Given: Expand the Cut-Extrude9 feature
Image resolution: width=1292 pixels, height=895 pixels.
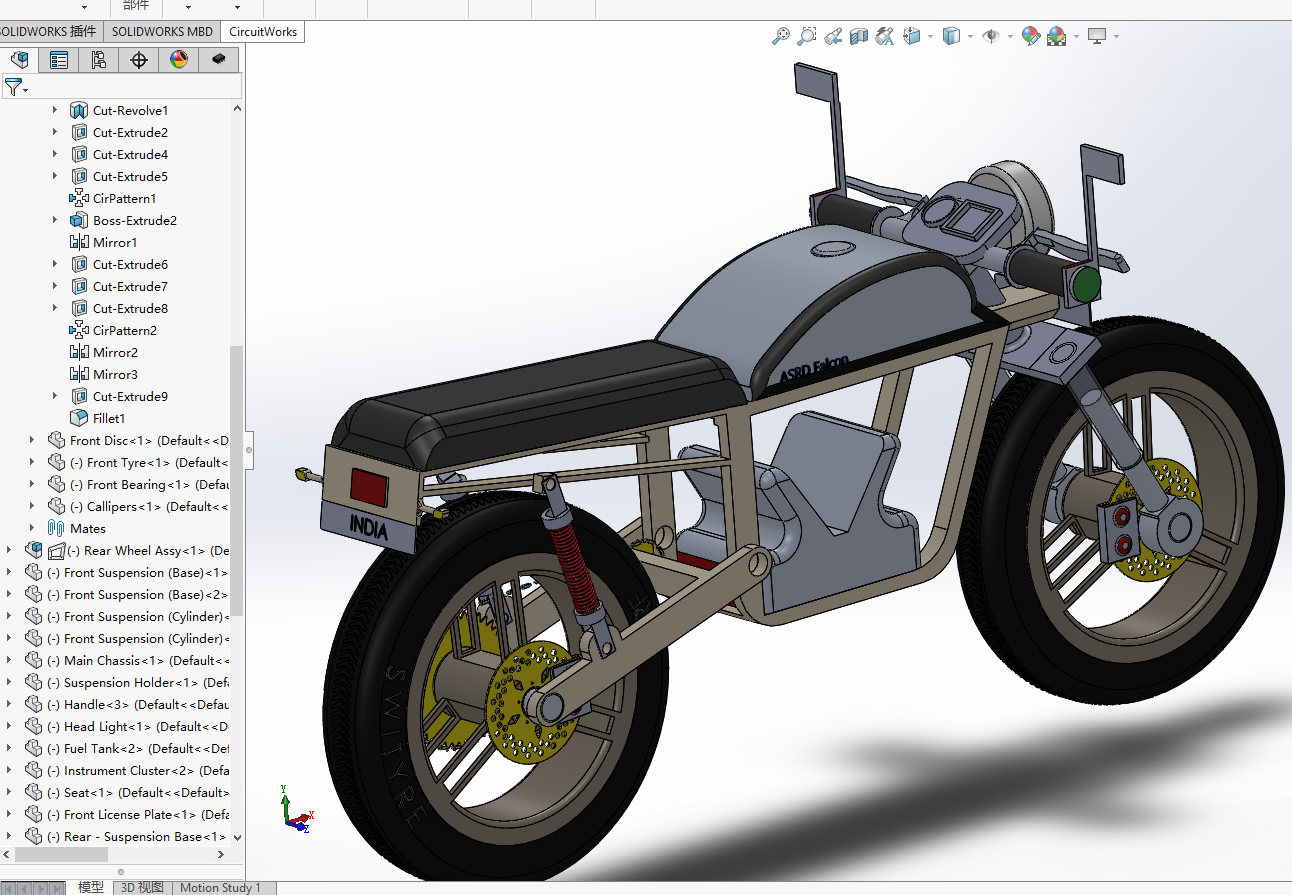Looking at the screenshot, I should [x=56, y=396].
